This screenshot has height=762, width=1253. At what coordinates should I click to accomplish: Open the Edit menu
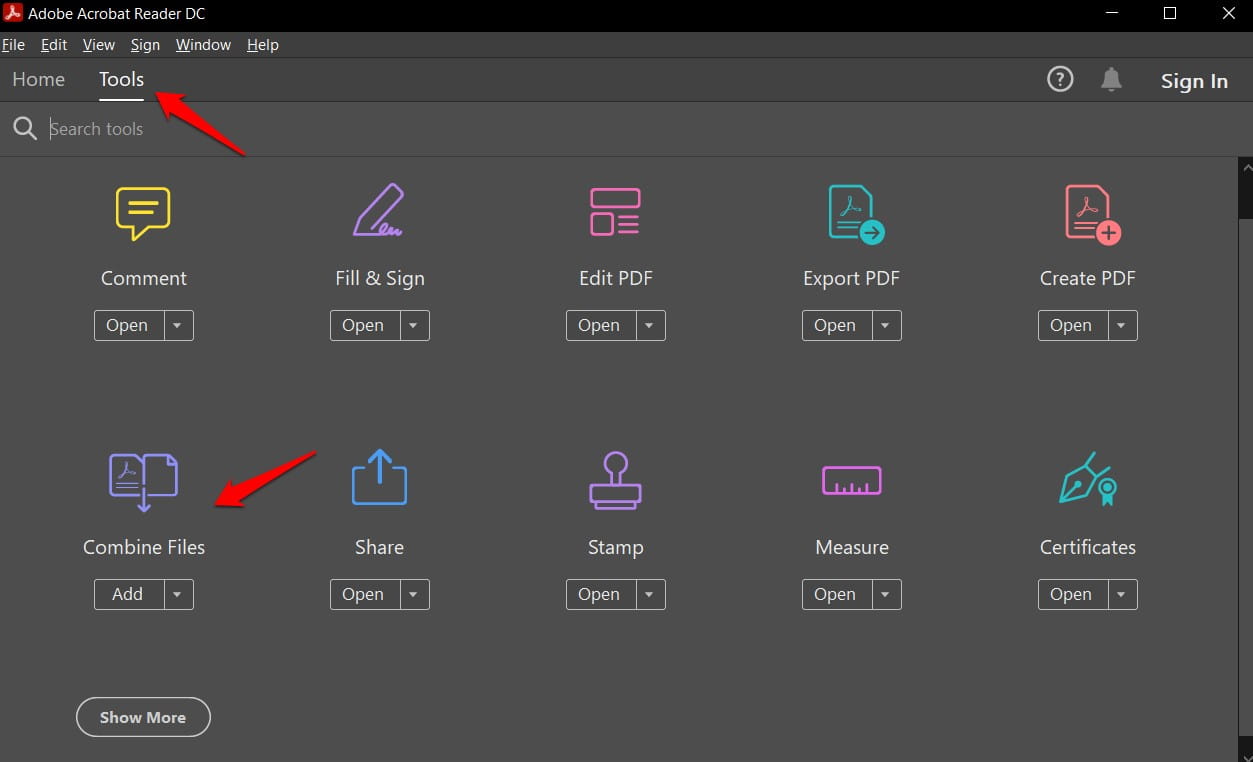coord(53,45)
